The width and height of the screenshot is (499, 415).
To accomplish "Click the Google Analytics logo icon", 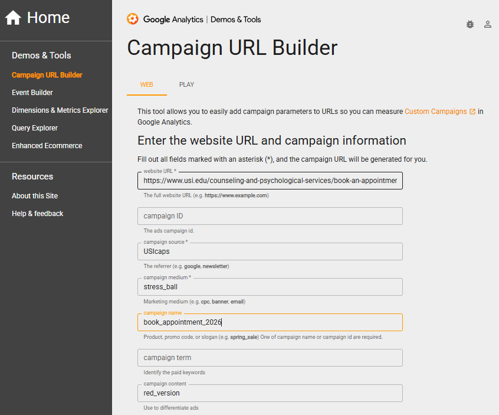I will [133, 19].
